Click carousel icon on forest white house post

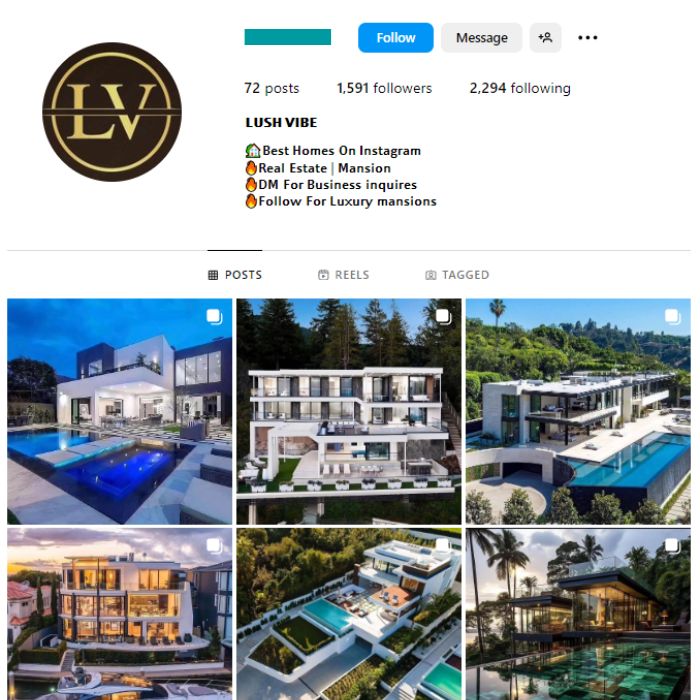pyautogui.click(x=443, y=317)
